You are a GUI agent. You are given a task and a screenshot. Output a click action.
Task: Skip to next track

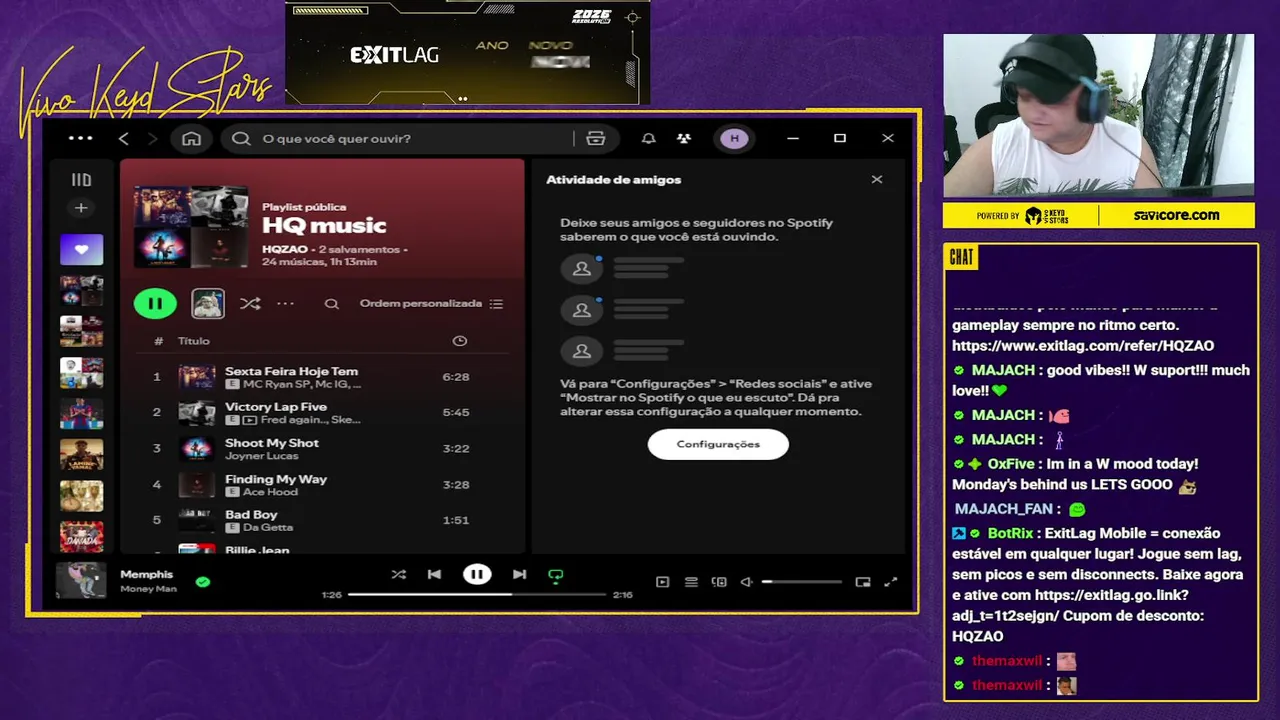tap(519, 574)
